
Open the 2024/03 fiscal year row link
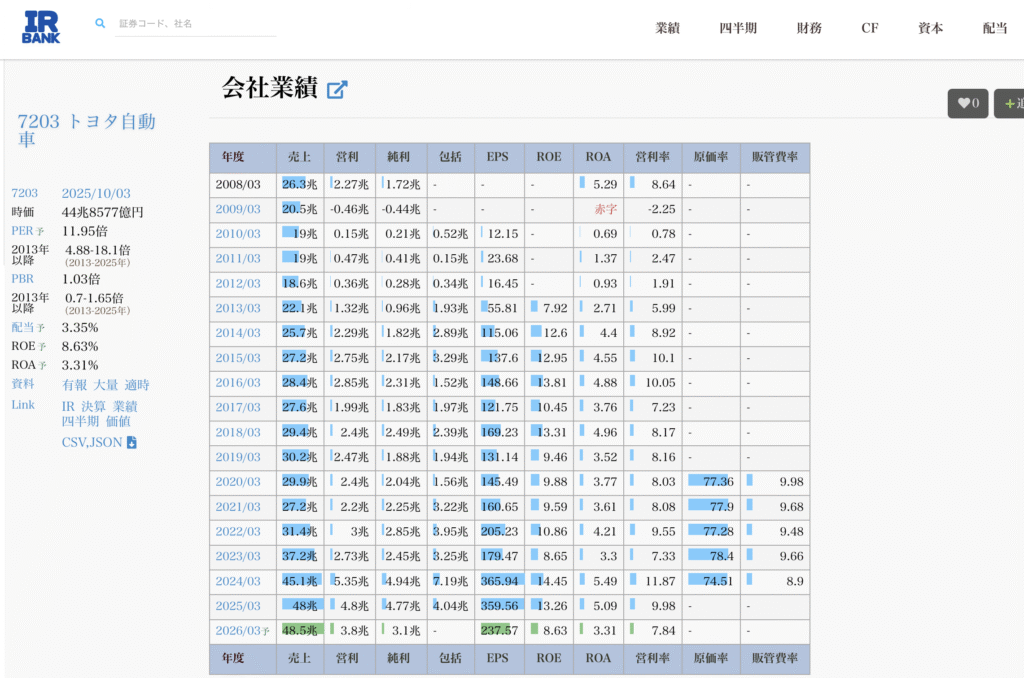point(238,581)
